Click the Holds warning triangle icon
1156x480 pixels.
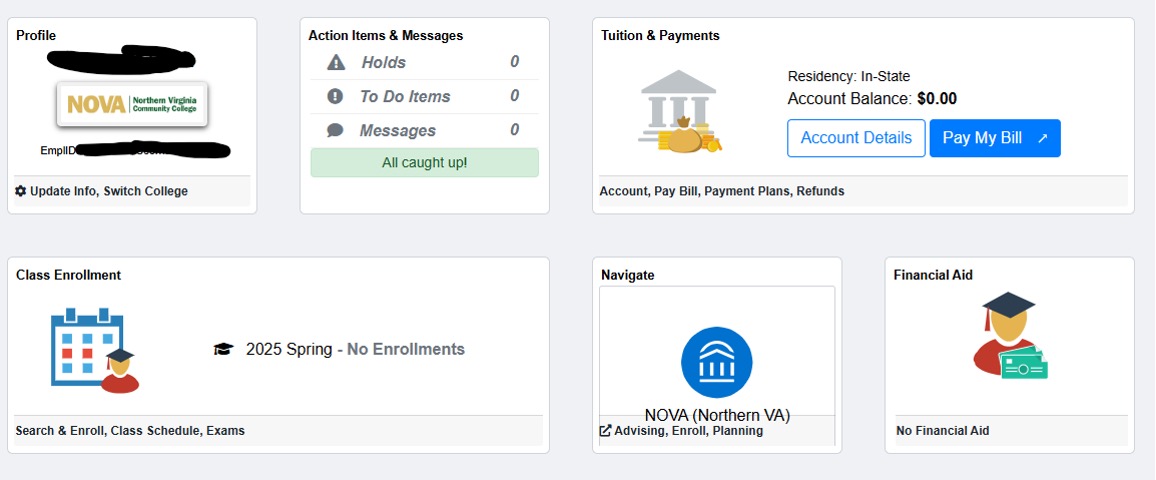point(336,63)
